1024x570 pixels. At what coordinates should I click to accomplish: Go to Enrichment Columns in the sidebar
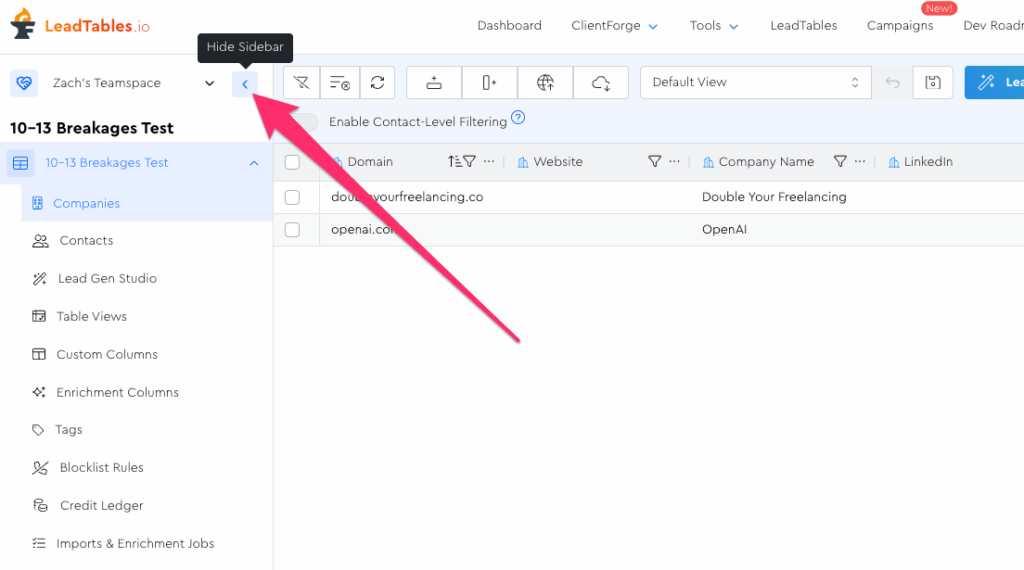(117, 393)
